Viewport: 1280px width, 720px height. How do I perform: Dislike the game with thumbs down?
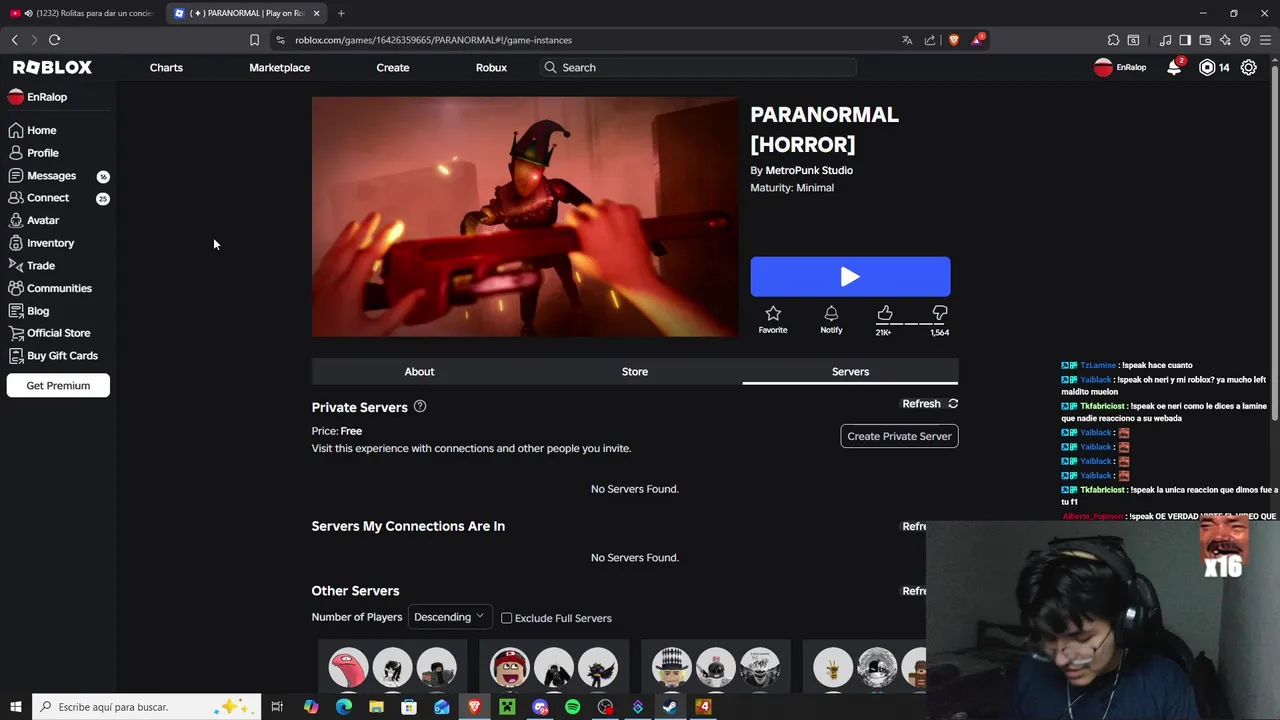point(939,314)
